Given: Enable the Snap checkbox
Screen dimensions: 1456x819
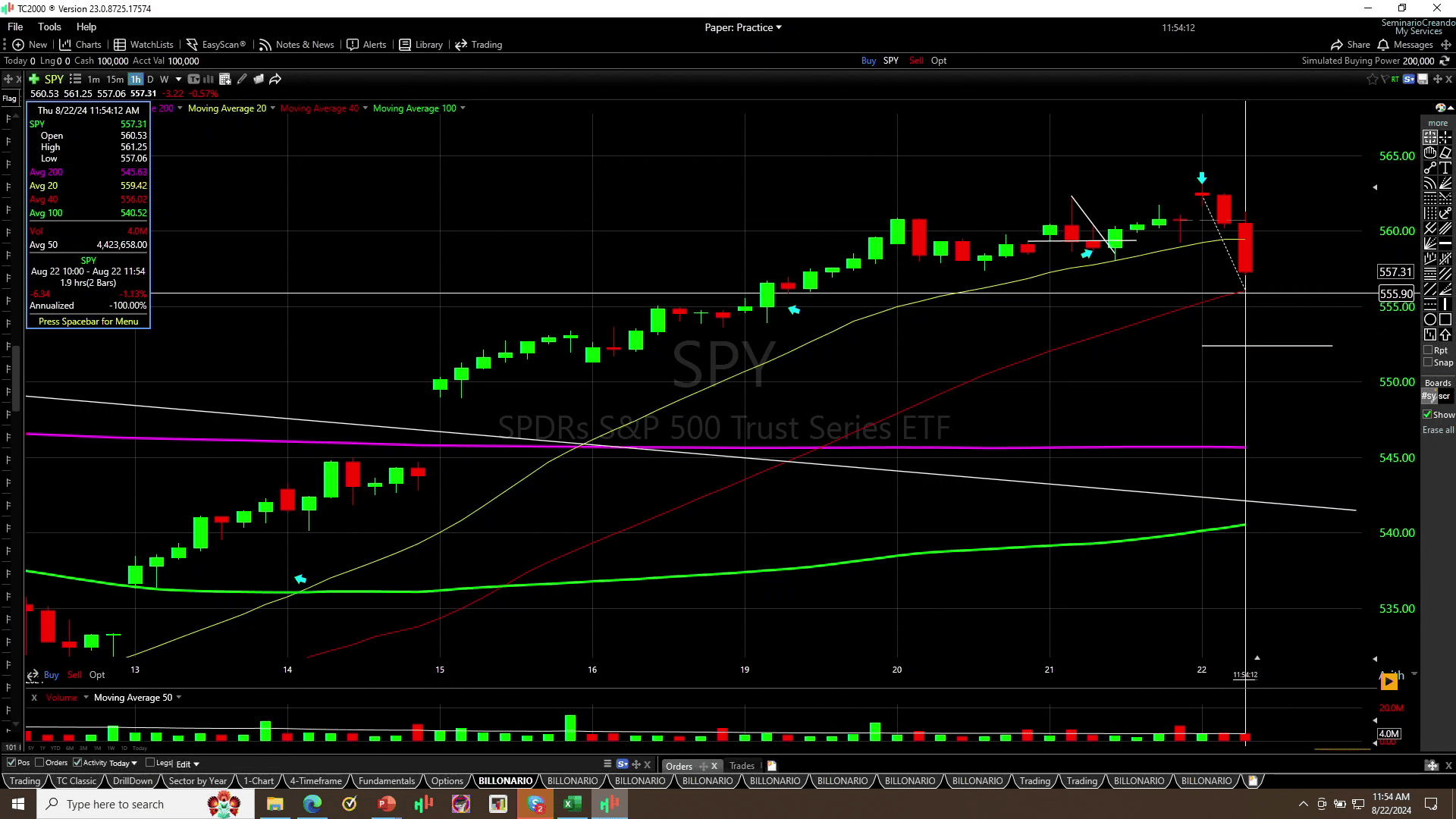Looking at the screenshot, I should pyautogui.click(x=1428, y=362).
